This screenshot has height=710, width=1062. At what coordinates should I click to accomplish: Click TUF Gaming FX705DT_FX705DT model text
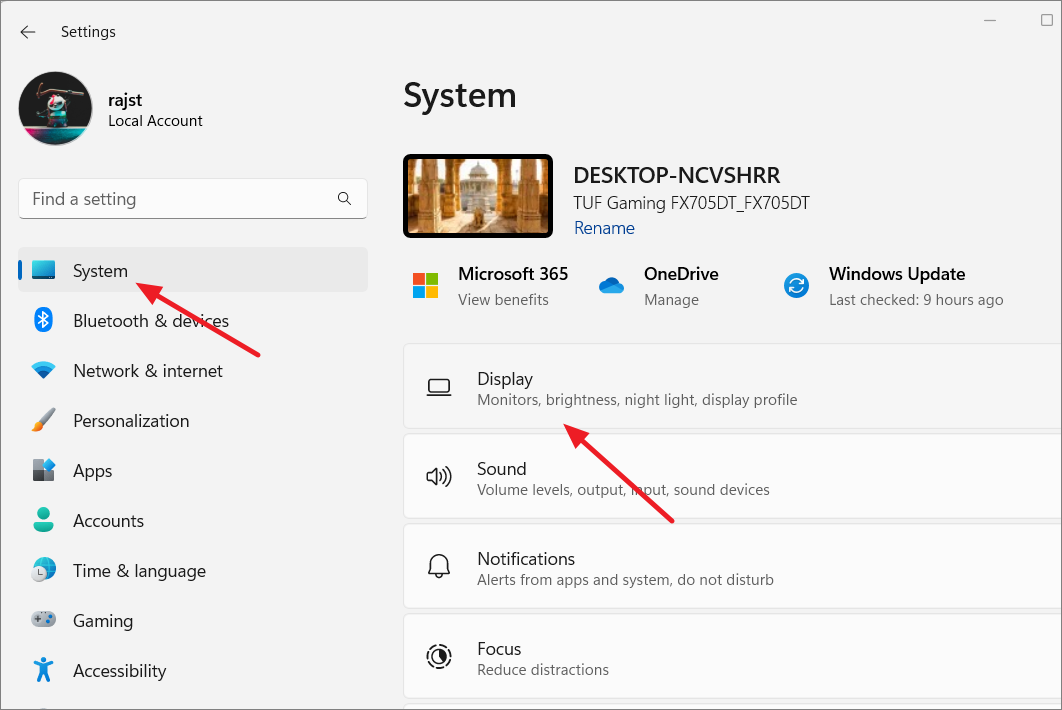click(692, 203)
